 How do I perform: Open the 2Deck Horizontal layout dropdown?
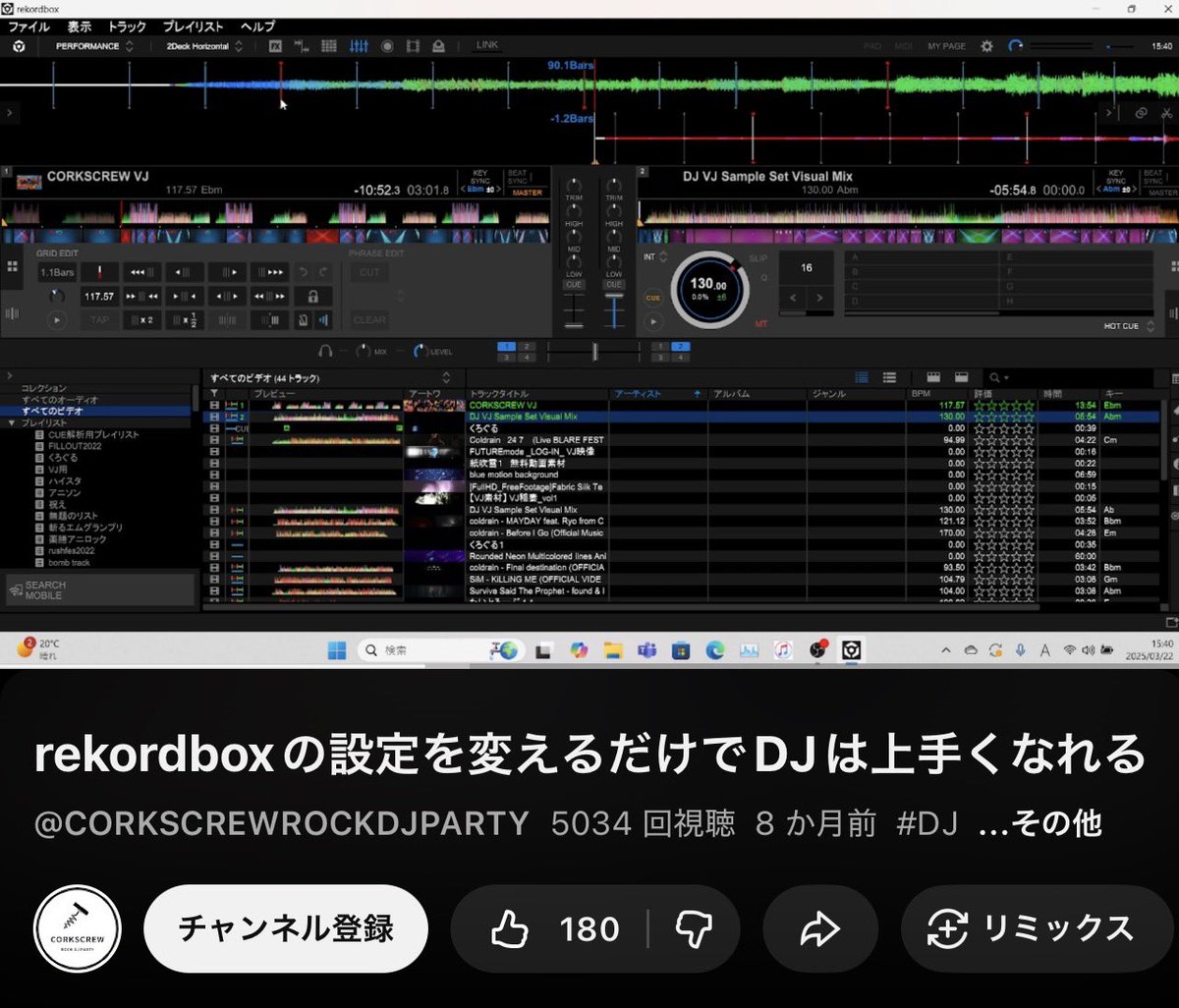coord(204,46)
